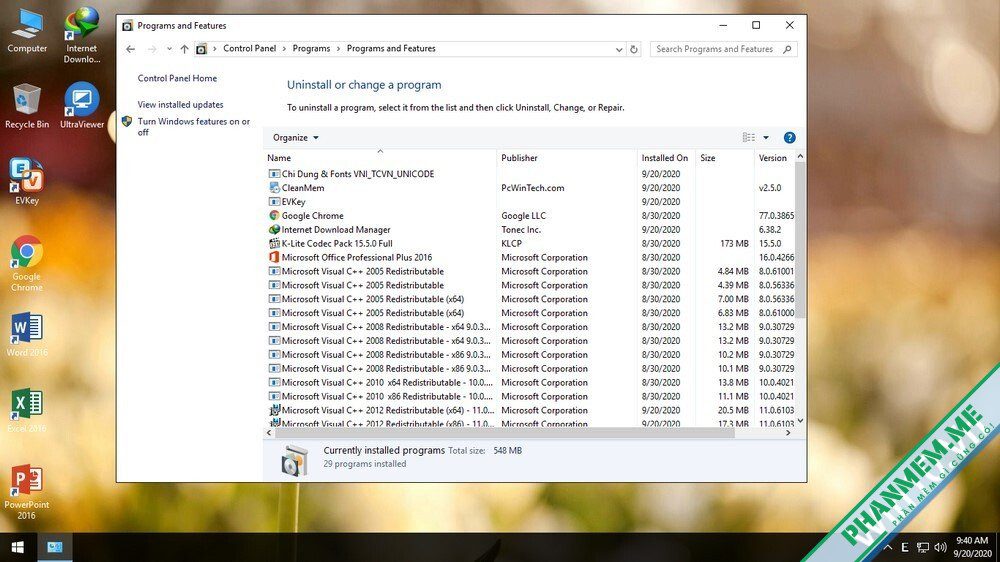Select the Word 2016 desktop icon
1000x562 pixels.
click(27, 334)
